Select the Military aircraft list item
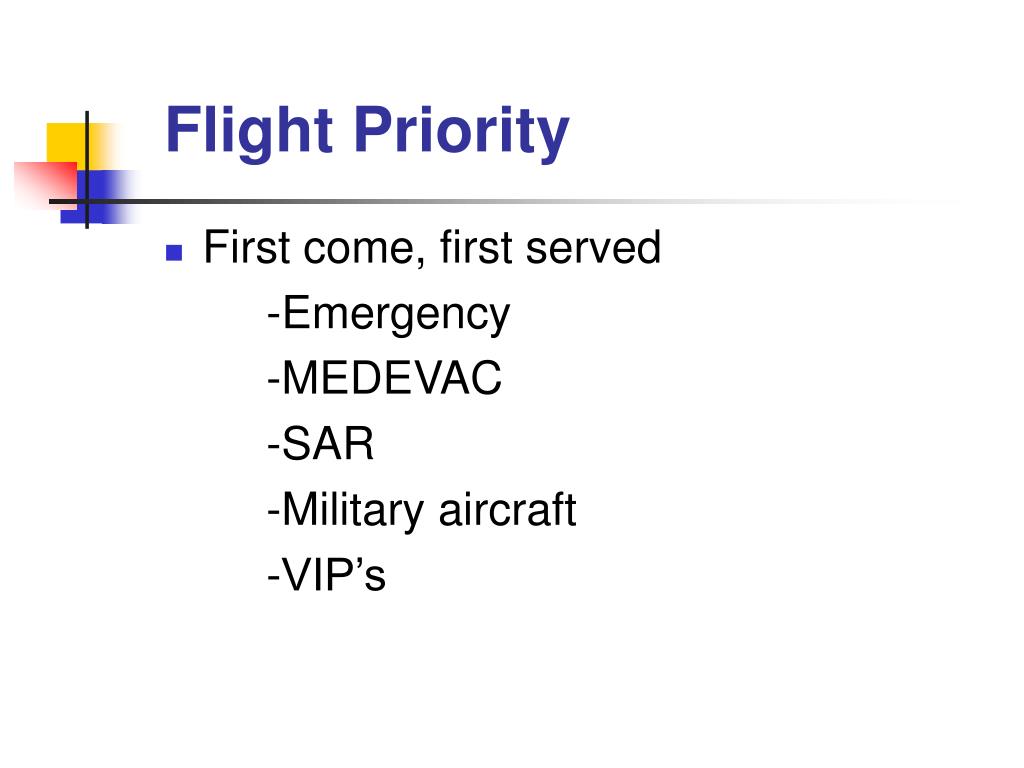This screenshot has width=1024, height=768. coord(422,510)
